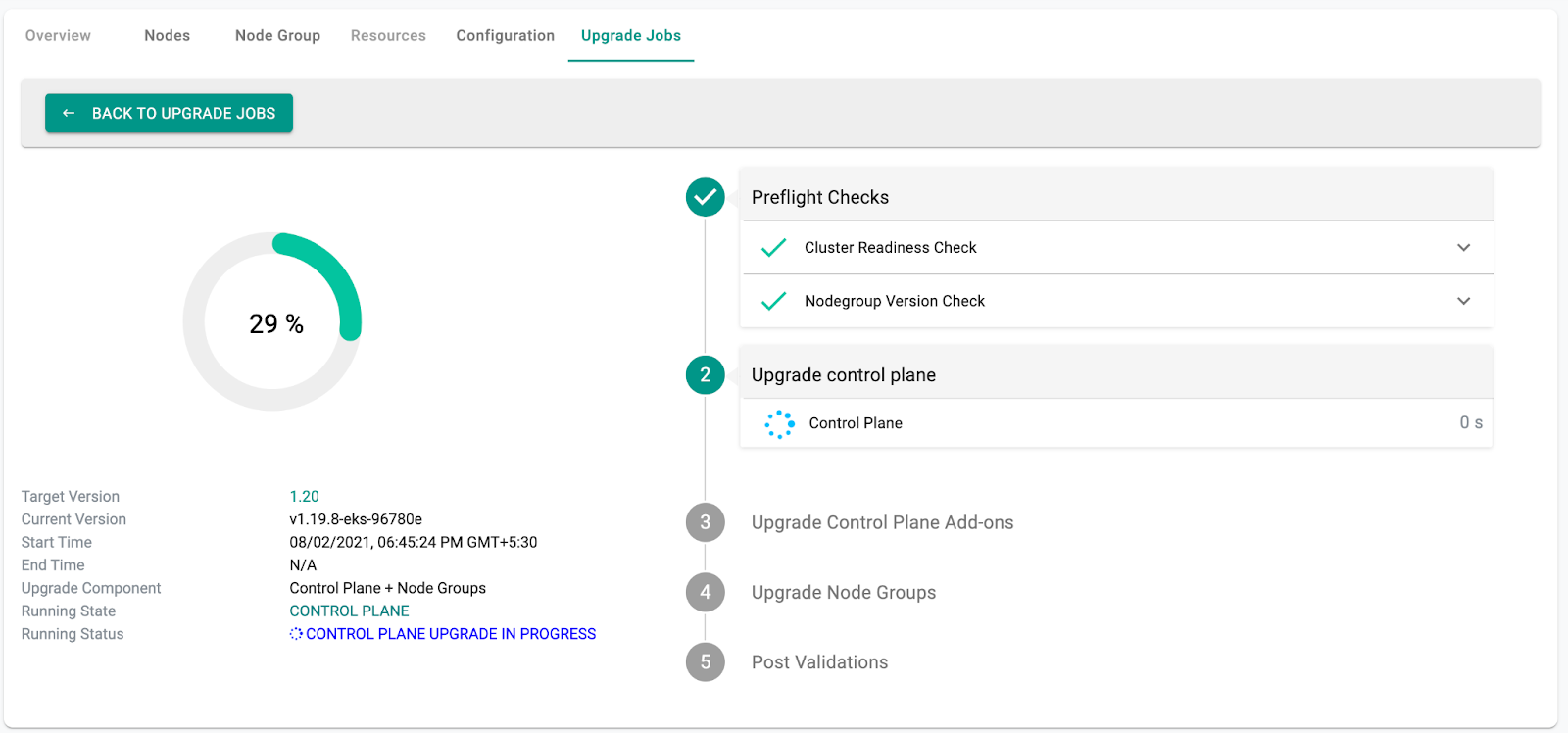
Task: Go to the Node Group tab
Action: click(x=277, y=35)
